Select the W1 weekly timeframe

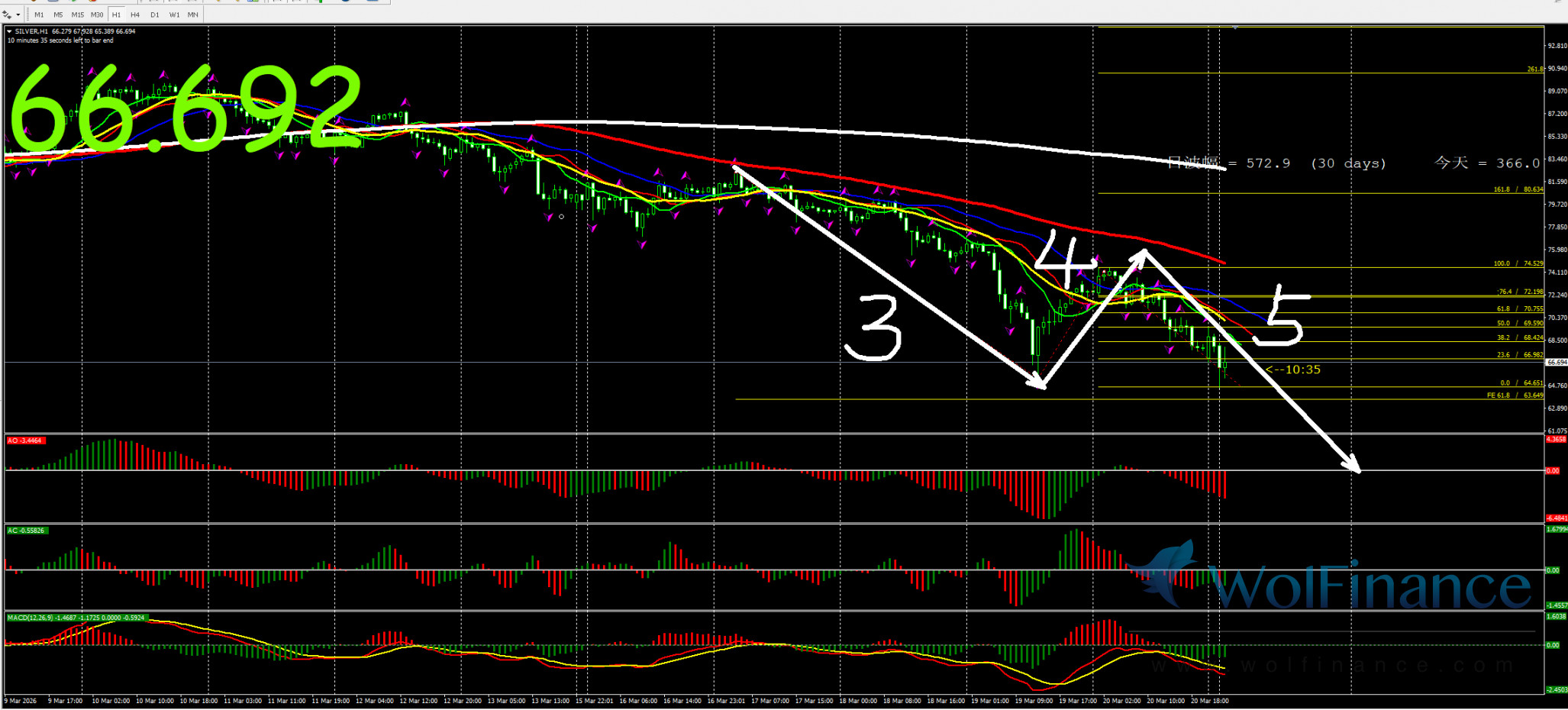pyautogui.click(x=174, y=15)
